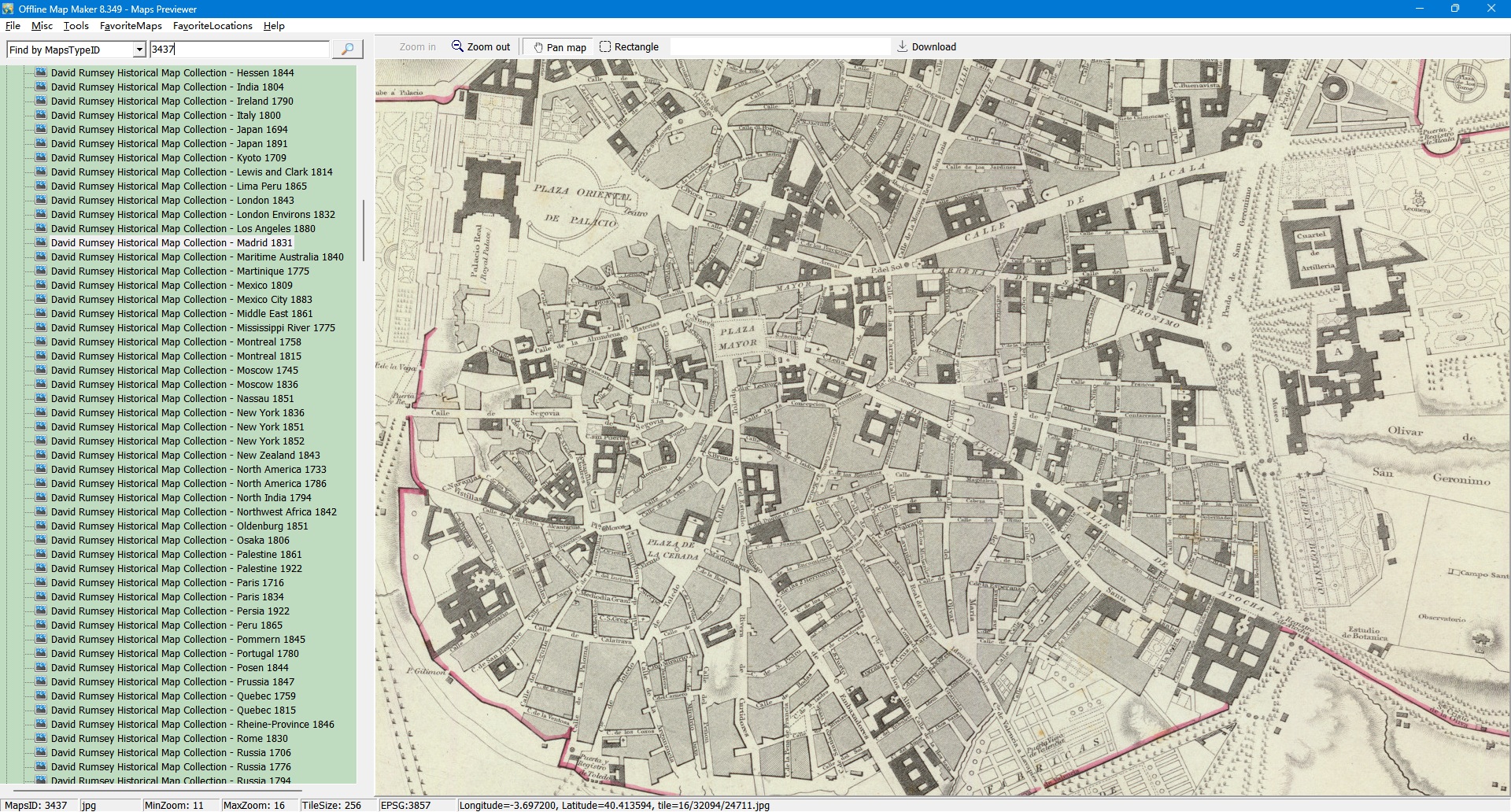Image resolution: width=1511 pixels, height=812 pixels.
Task: Open the Misc menu
Action: [x=42, y=26]
